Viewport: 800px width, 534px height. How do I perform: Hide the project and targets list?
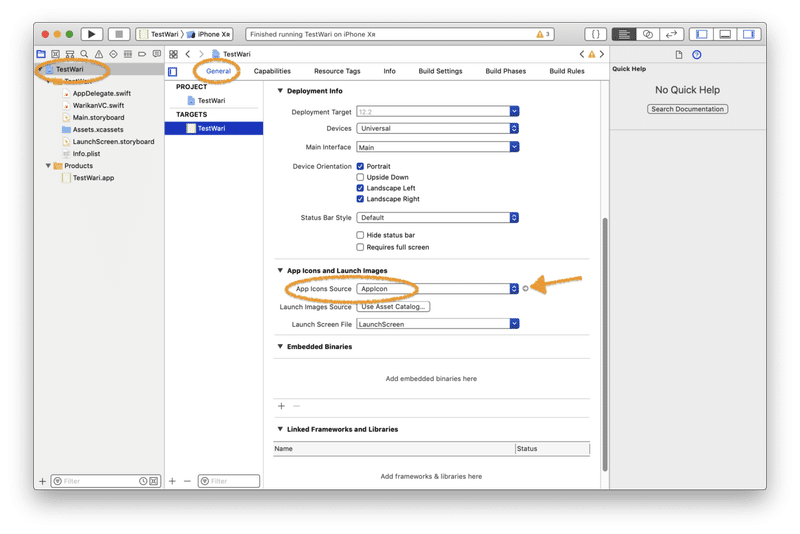click(x=173, y=71)
